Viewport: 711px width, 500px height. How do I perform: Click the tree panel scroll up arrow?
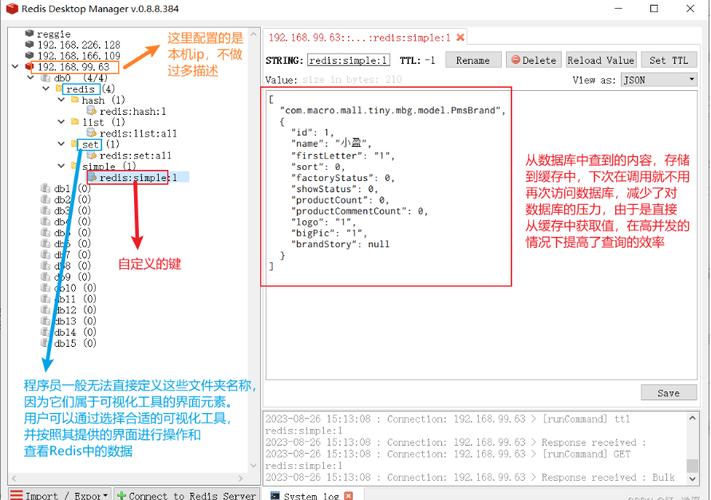(x=253, y=34)
